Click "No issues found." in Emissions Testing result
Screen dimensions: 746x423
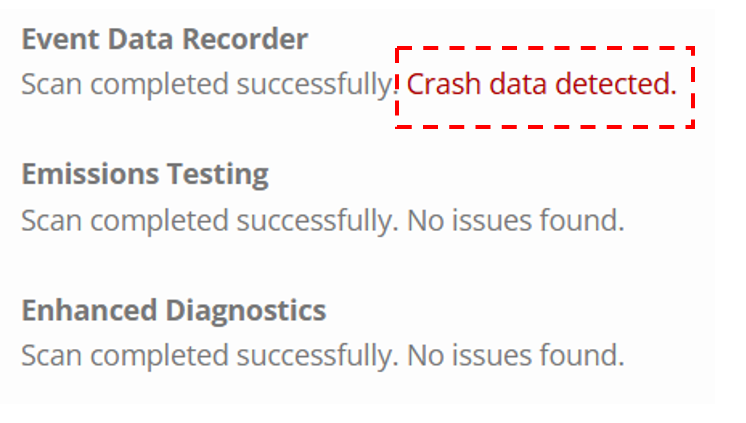coord(516,220)
